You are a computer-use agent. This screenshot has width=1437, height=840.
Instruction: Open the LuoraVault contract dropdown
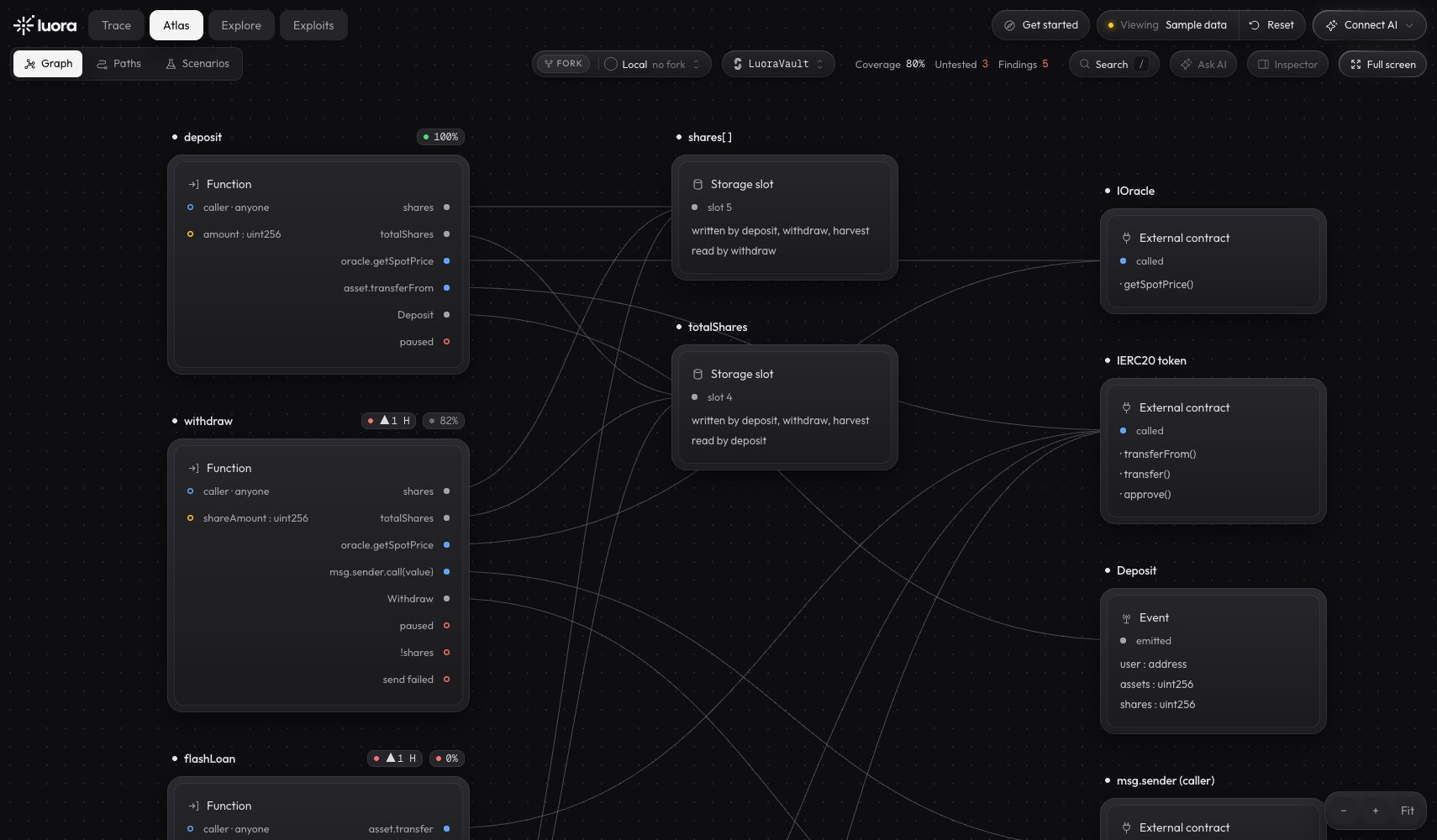coord(778,64)
